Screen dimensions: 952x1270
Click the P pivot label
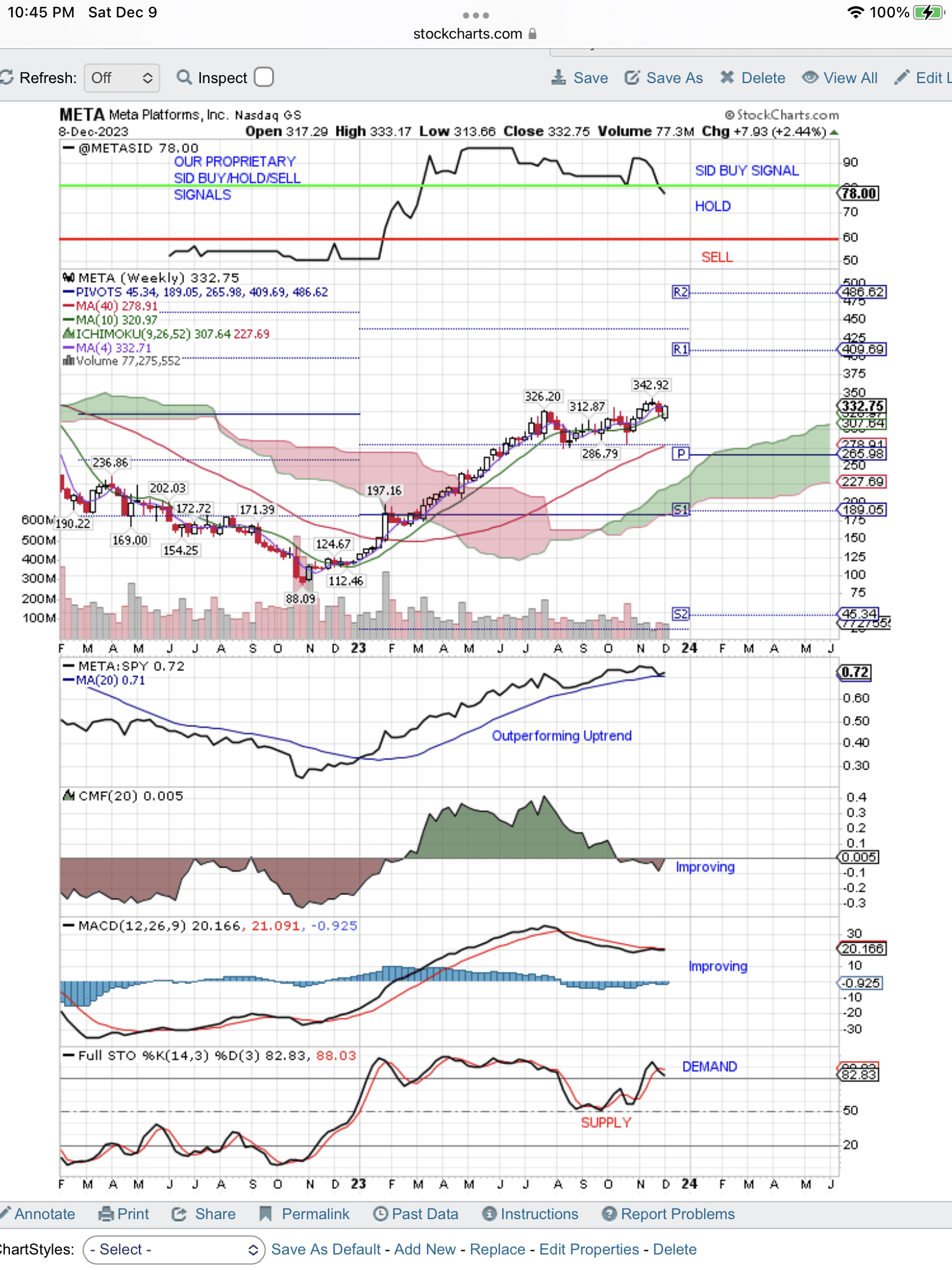(681, 453)
